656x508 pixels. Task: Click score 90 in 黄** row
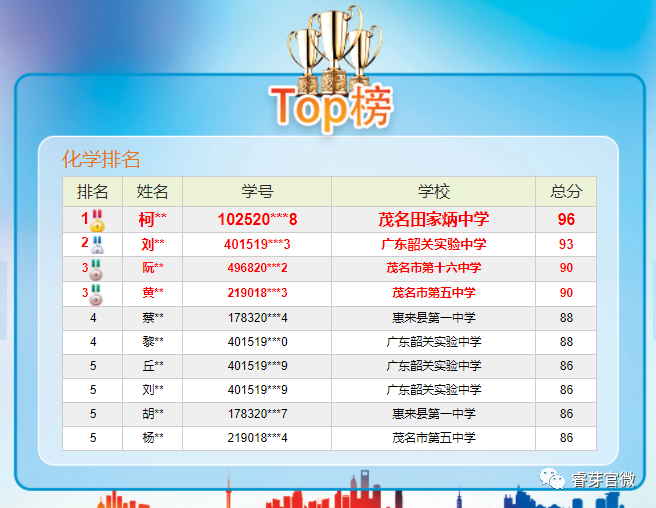[x=566, y=292]
